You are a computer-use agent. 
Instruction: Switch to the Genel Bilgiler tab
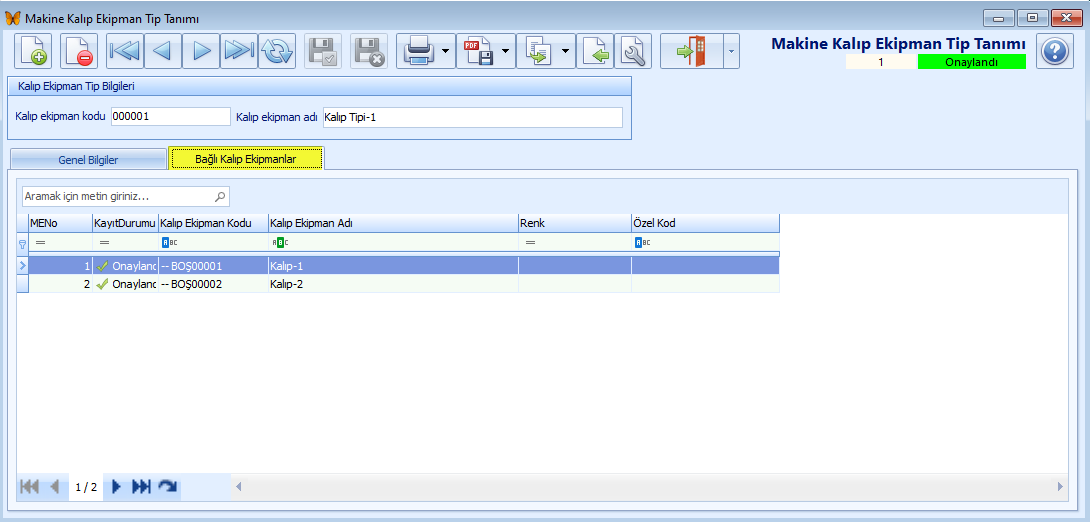(x=88, y=159)
